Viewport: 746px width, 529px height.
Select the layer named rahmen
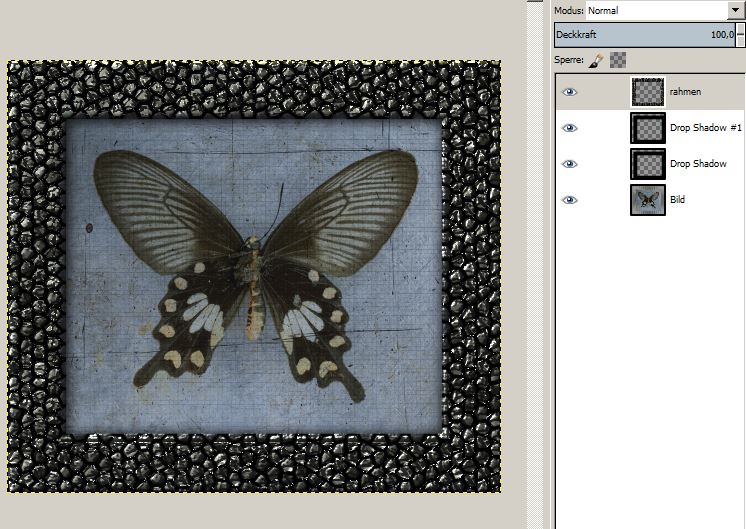click(x=685, y=92)
